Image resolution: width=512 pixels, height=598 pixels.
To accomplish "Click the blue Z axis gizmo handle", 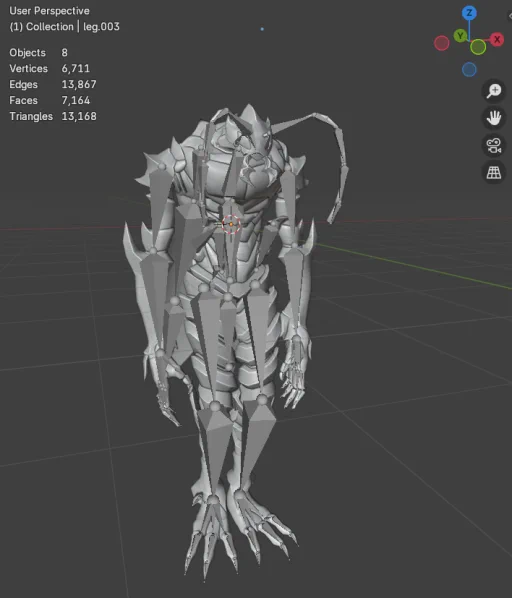I will (469, 13).
